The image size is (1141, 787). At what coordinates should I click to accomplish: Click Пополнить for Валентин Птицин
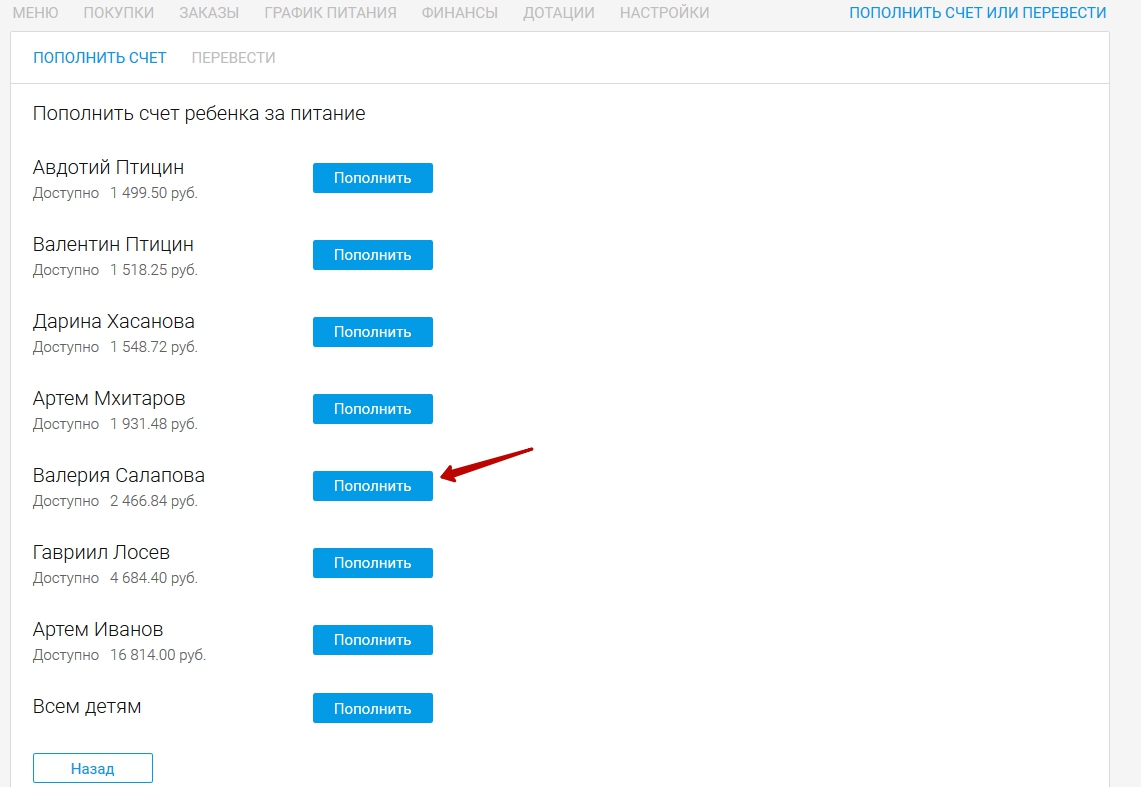[x=373, y=255]
